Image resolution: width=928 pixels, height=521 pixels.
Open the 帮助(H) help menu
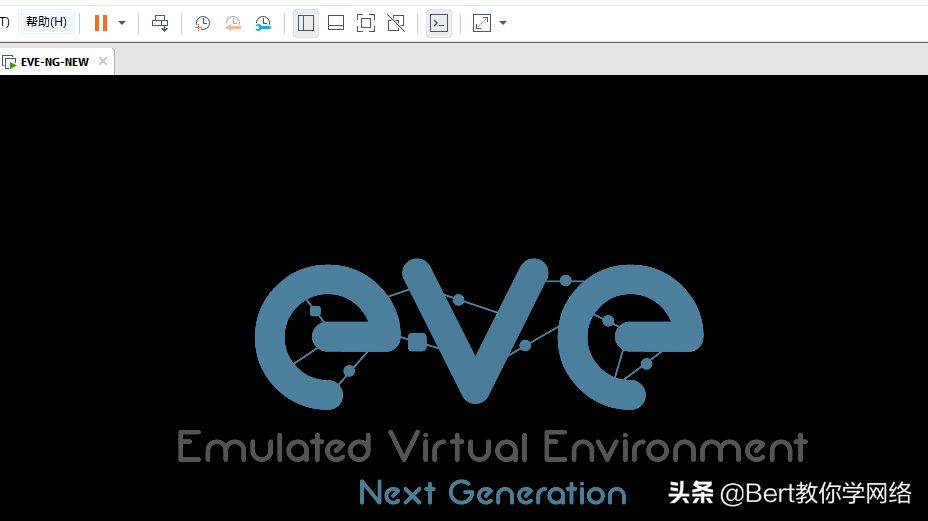point(46,22)
